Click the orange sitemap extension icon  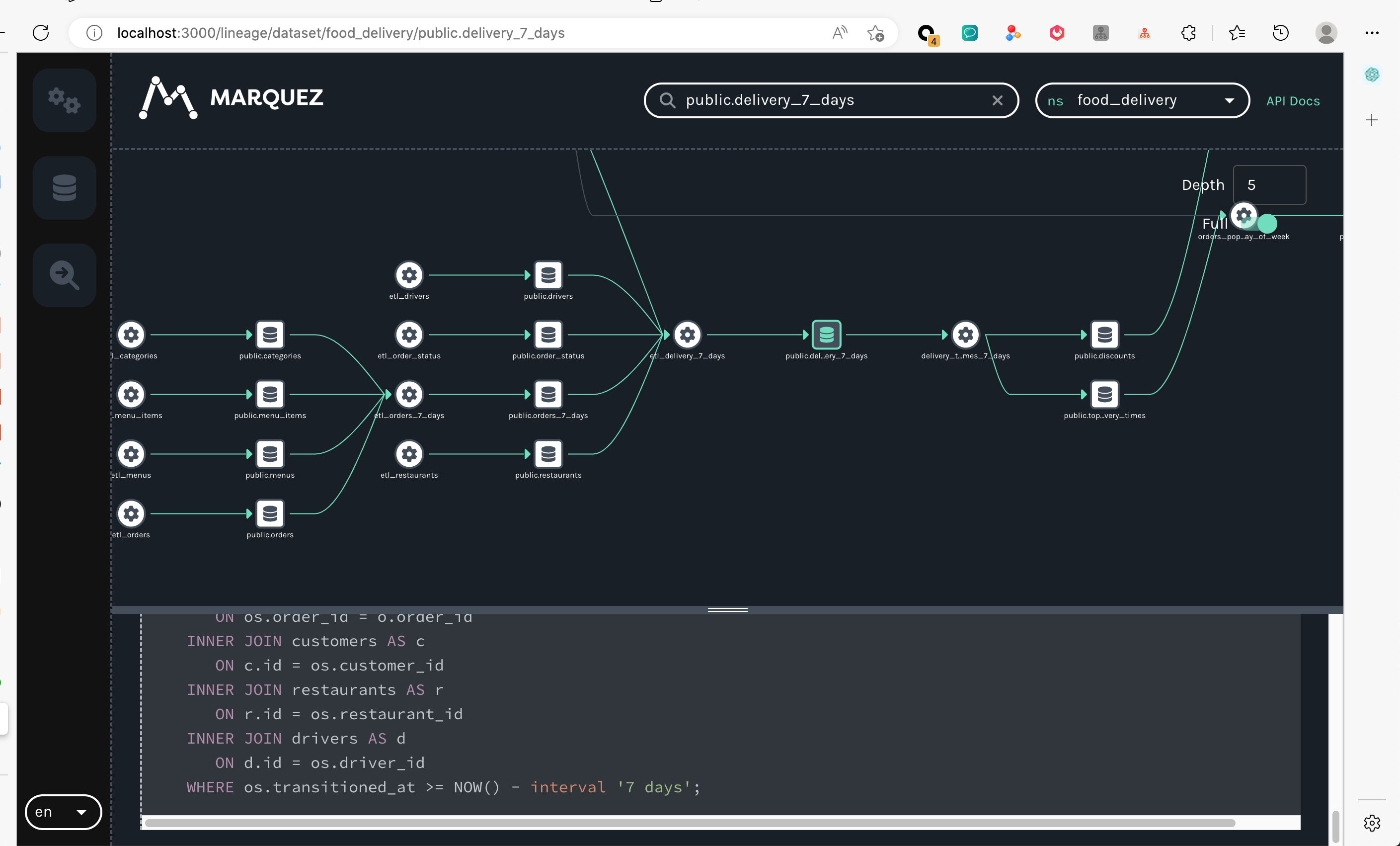coord(1144,33)
